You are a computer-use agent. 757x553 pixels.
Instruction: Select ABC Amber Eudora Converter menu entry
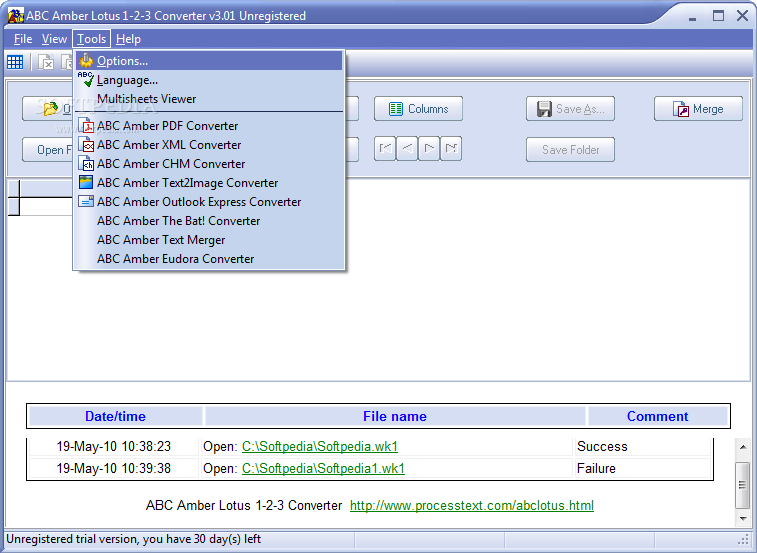tap(209, 259)
